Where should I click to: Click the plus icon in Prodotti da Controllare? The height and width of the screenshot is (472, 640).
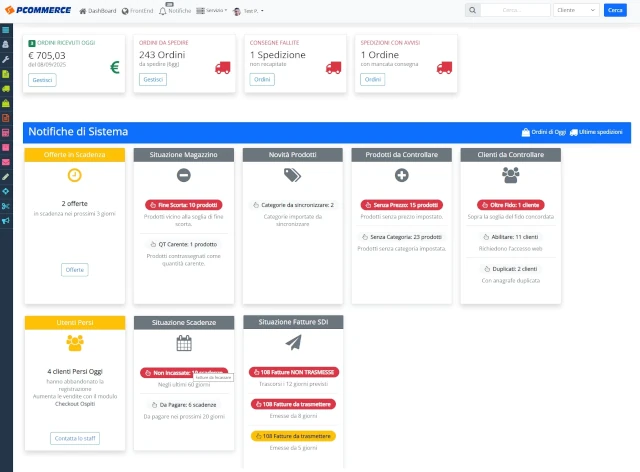pos(402,176)
